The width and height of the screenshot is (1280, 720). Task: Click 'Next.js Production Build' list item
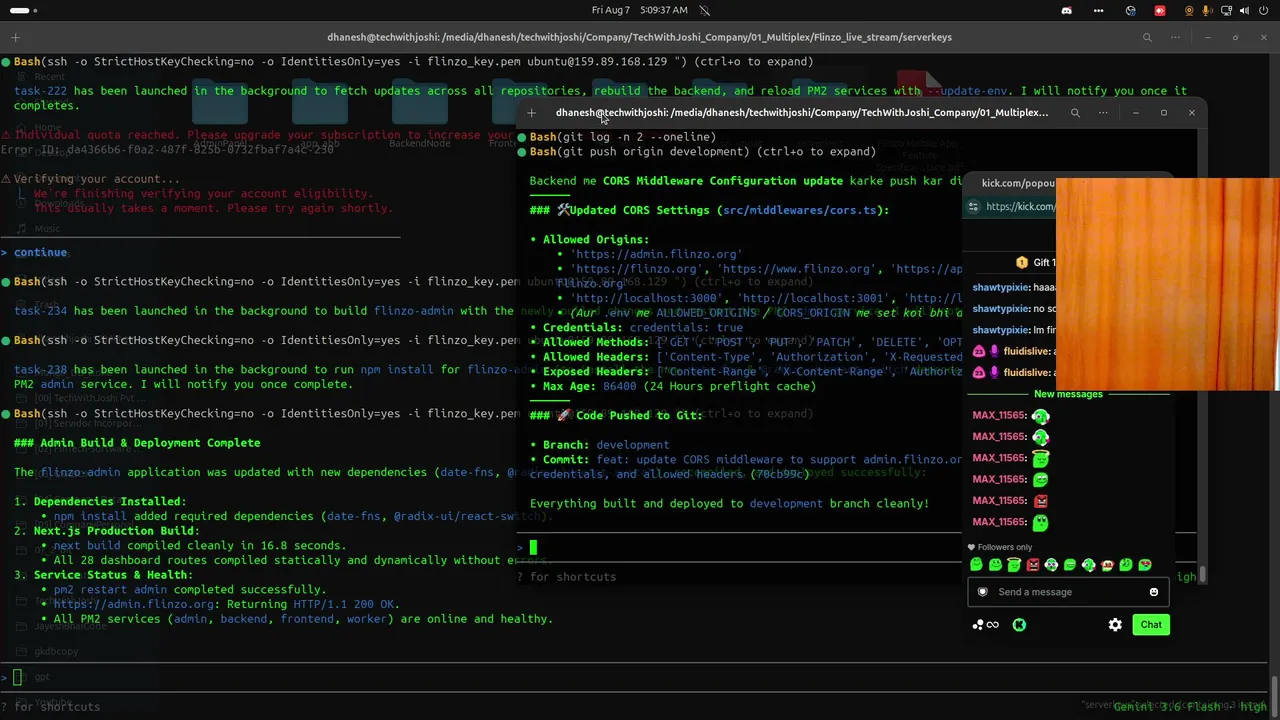(107, 531)
